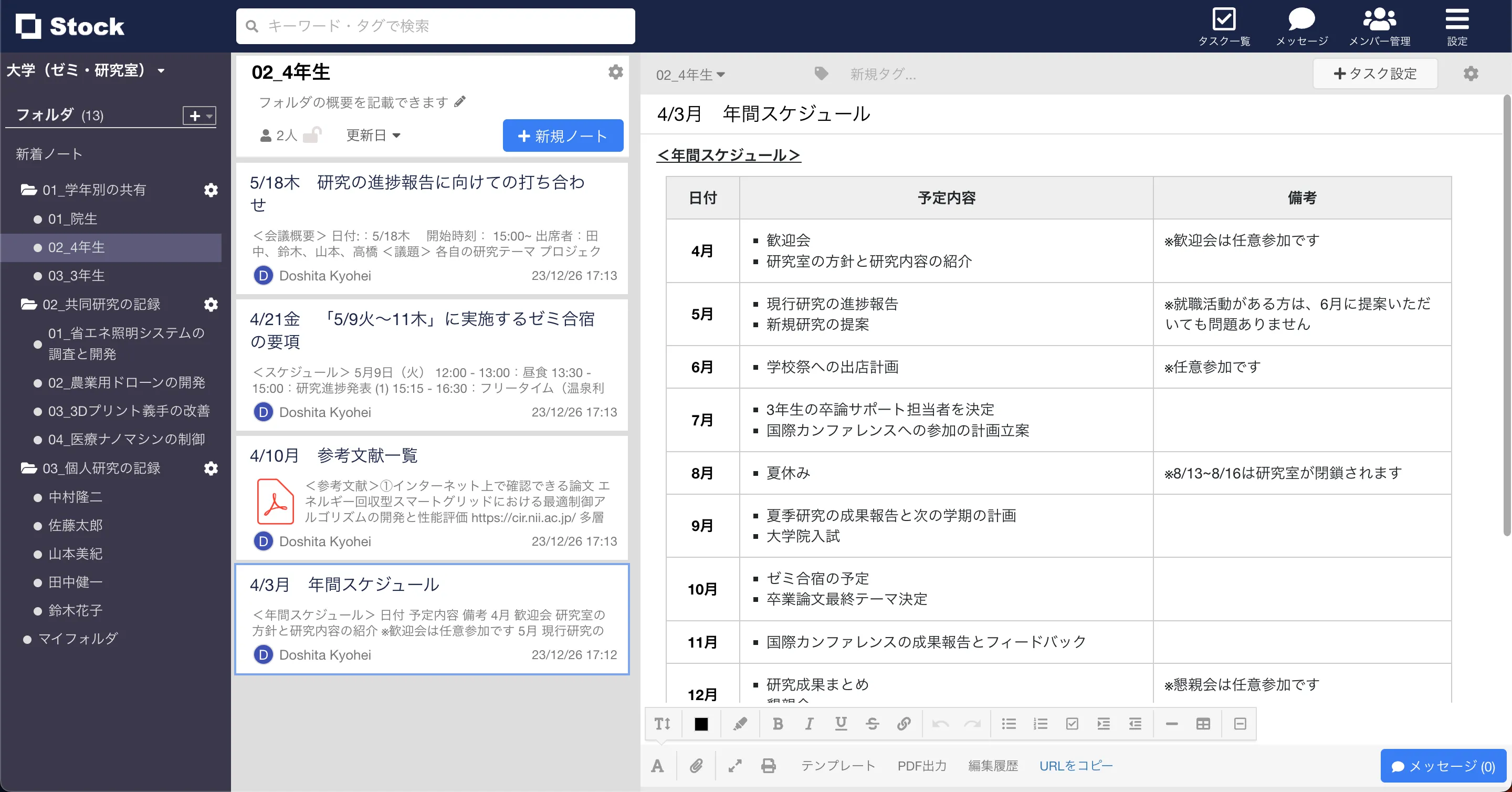Open the テンプレート menu item

click(838, 766)
